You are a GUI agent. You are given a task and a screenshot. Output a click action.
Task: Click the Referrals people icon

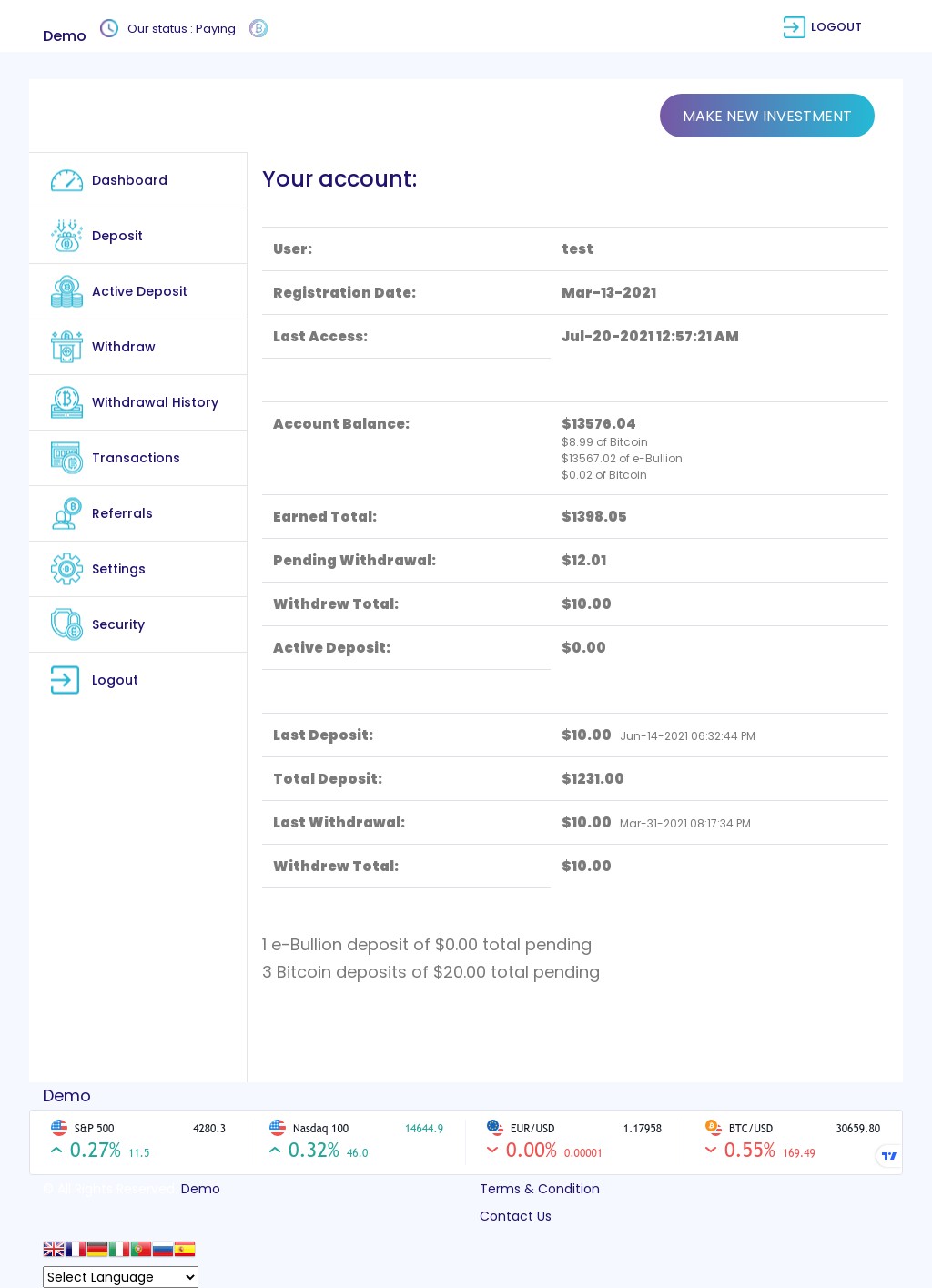point(66,513)
